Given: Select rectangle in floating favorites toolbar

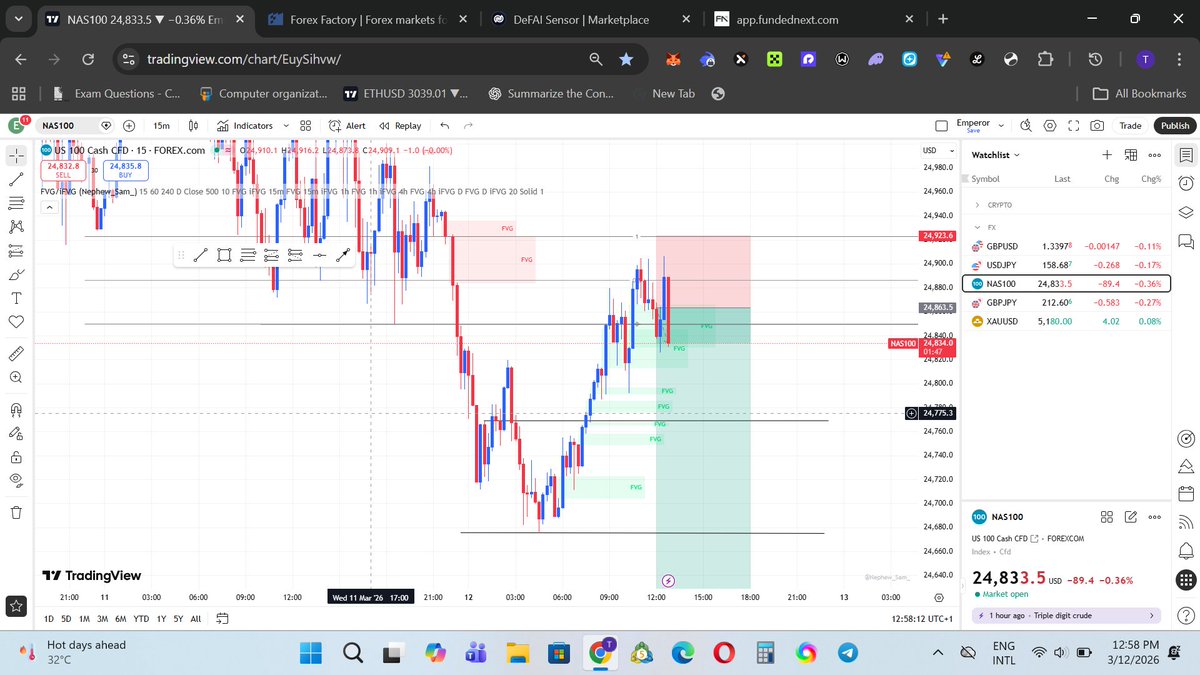Looking at the screenshot, I should (223, 255).
